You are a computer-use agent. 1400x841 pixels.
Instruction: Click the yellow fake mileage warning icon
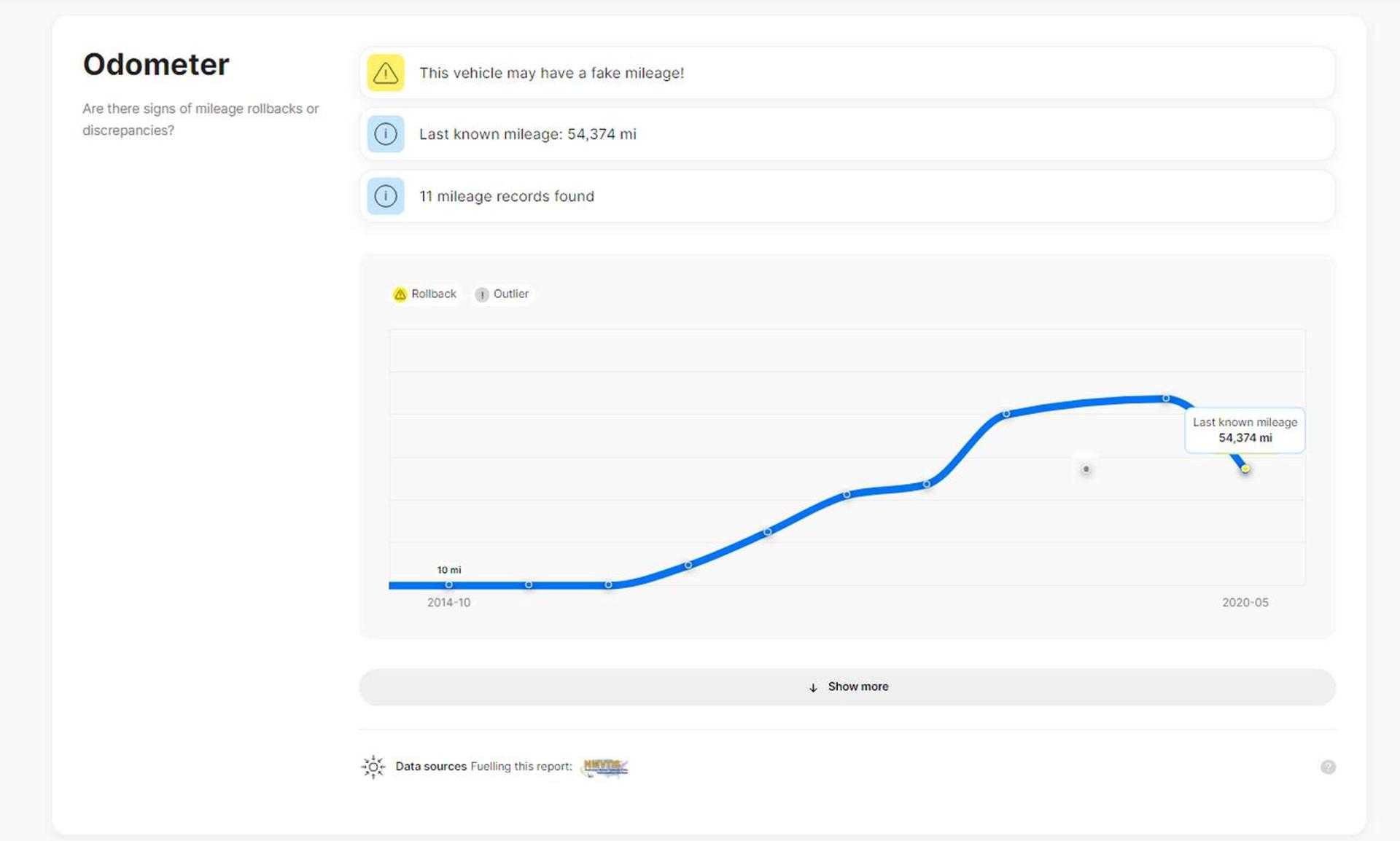click(385, 73)
